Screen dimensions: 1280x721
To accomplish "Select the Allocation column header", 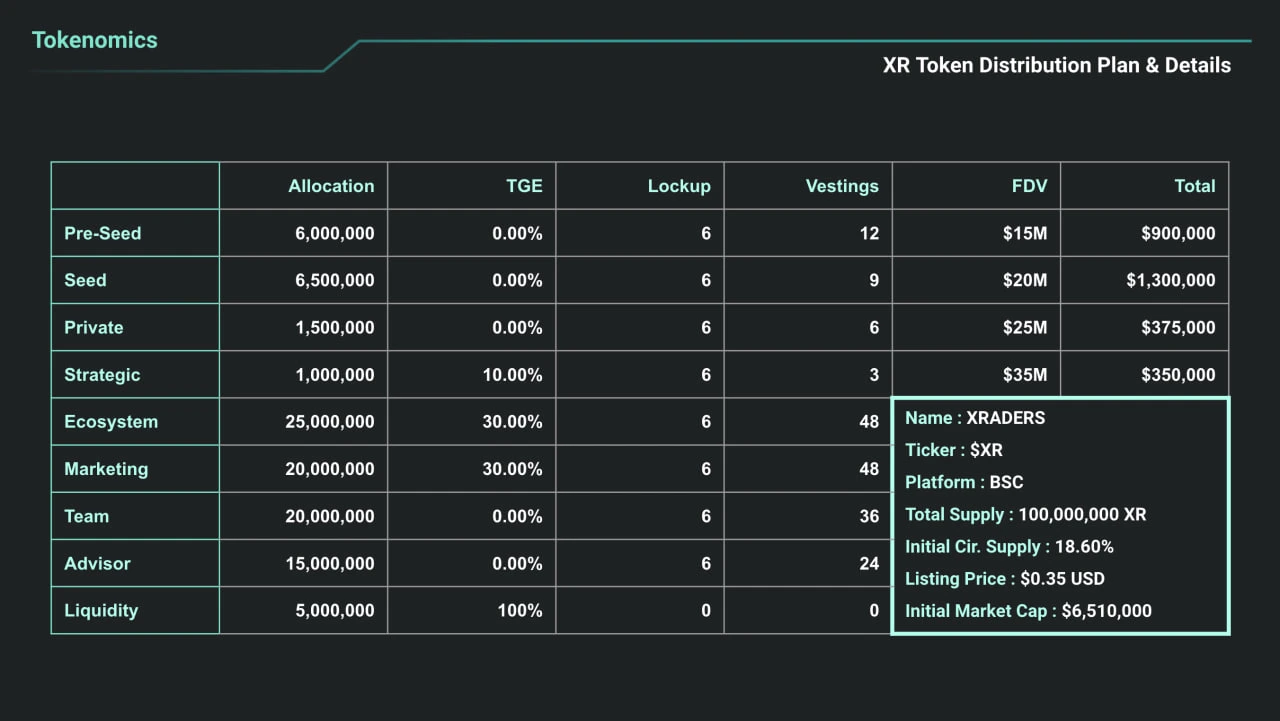I will tap(331, 186).
